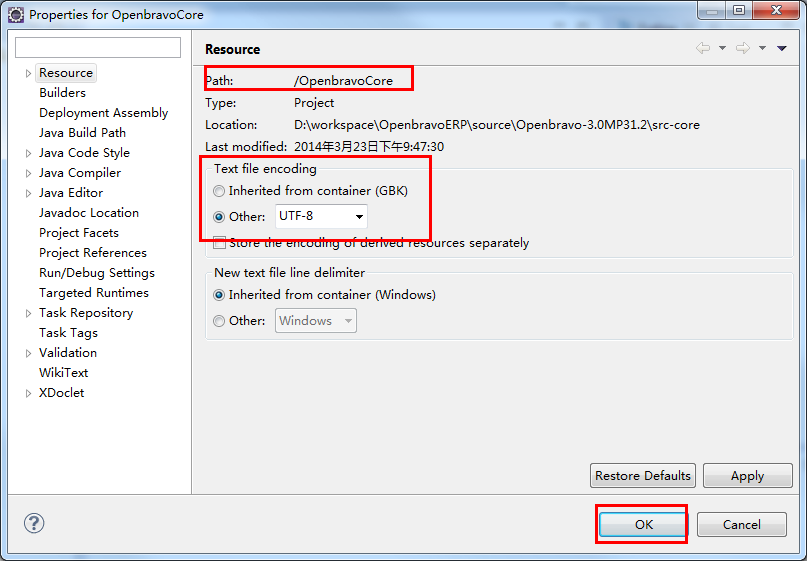Confirm with the OK button
The image size is (807, 561).
coord(643,524)
